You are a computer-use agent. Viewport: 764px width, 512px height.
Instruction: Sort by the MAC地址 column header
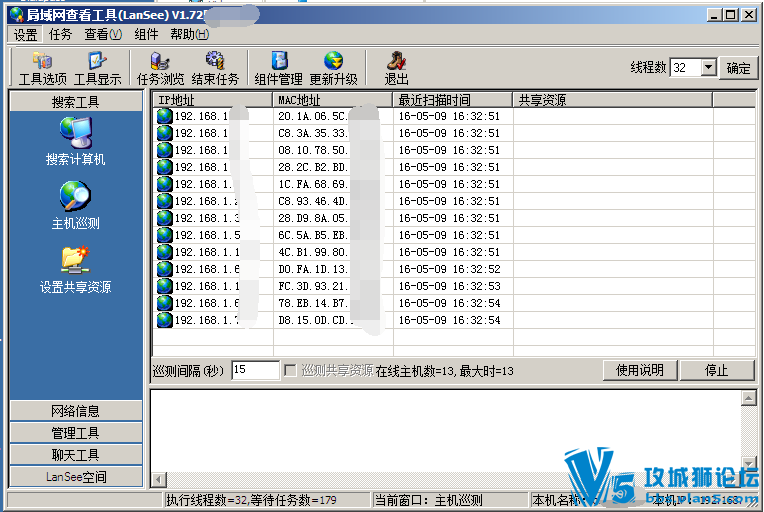(x=333, y=100)
